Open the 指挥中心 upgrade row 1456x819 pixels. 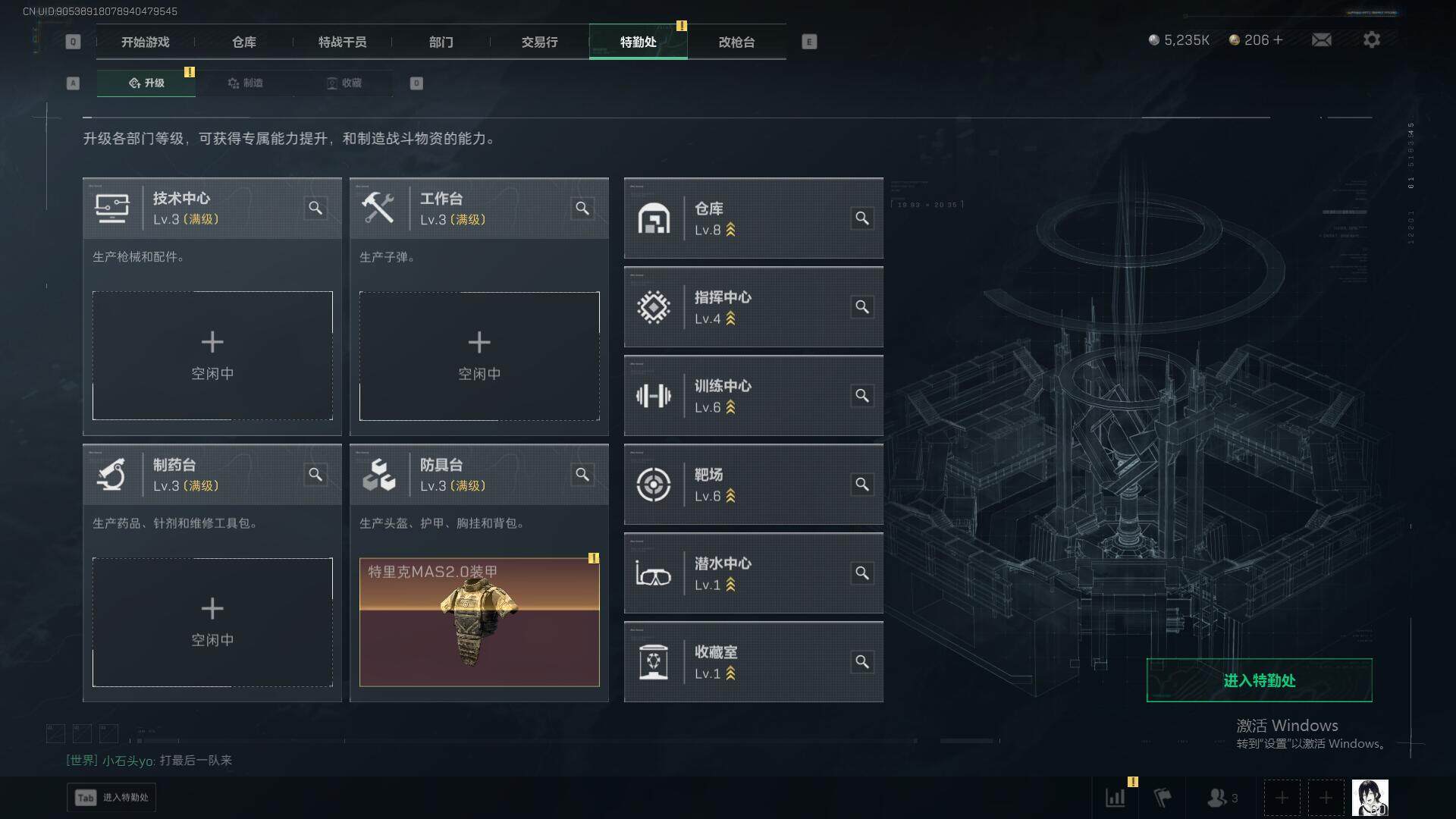coord(753,307)
